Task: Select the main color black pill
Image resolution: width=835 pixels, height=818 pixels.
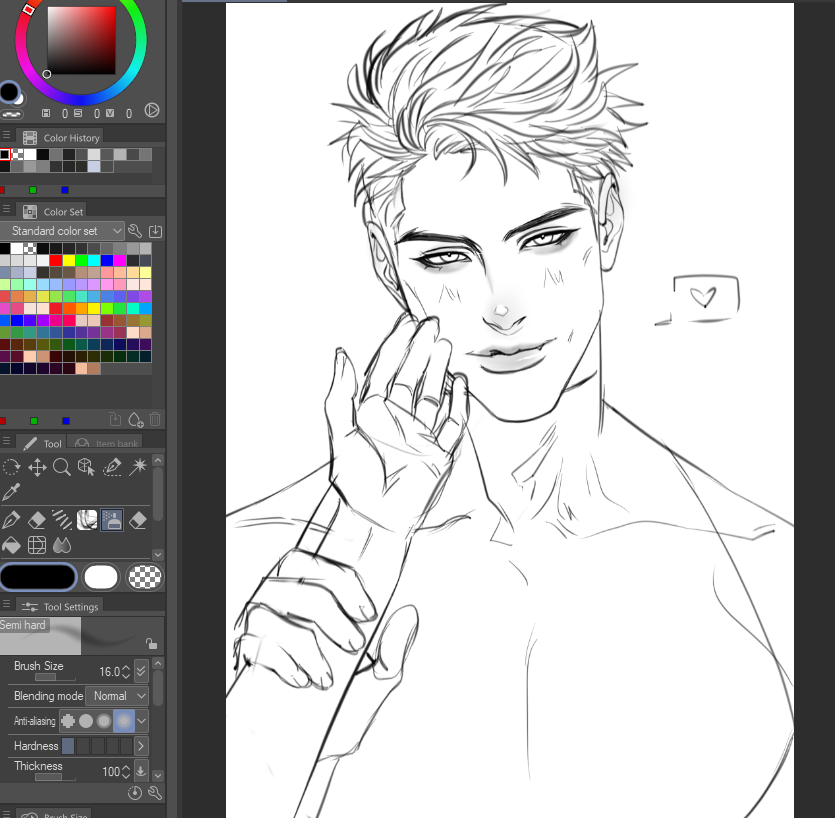Action: point(38,577)
